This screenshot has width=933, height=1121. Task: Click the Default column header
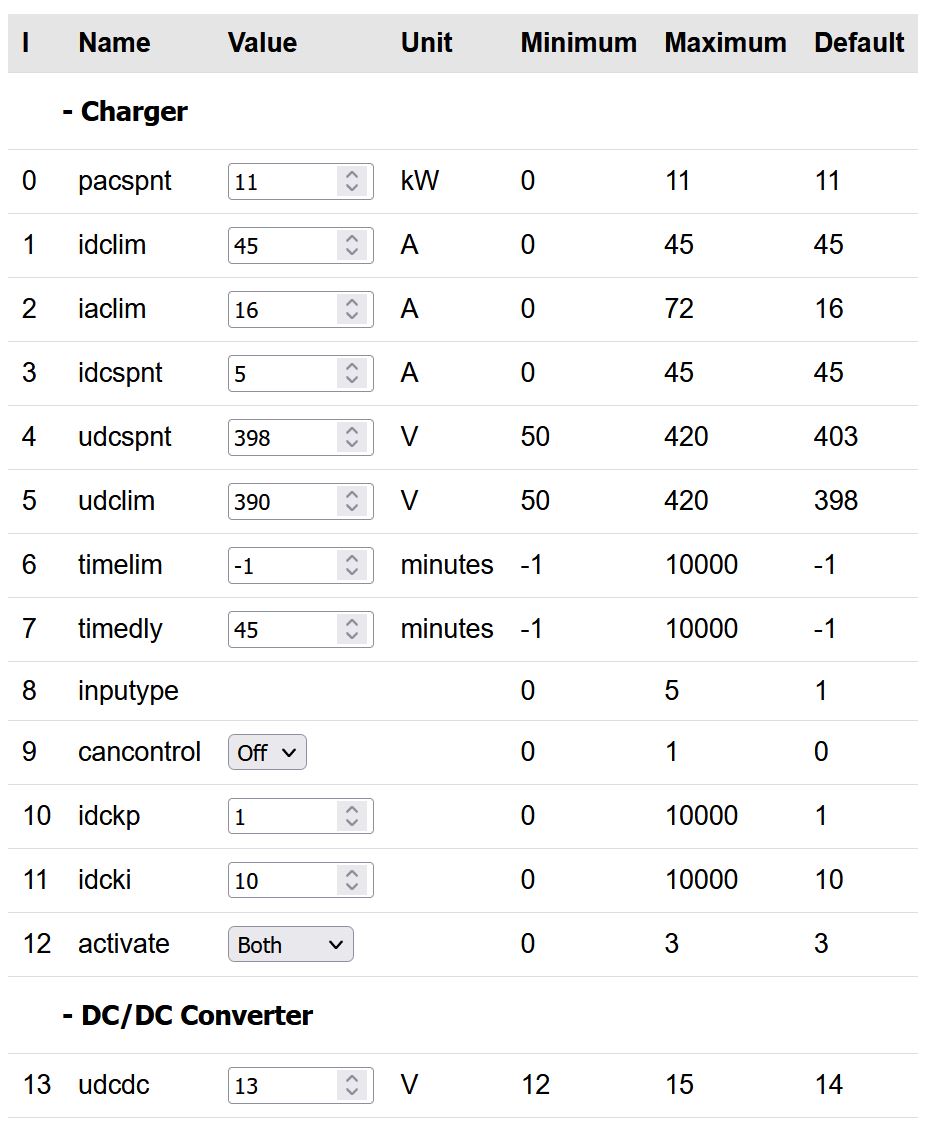coord(859,43)
